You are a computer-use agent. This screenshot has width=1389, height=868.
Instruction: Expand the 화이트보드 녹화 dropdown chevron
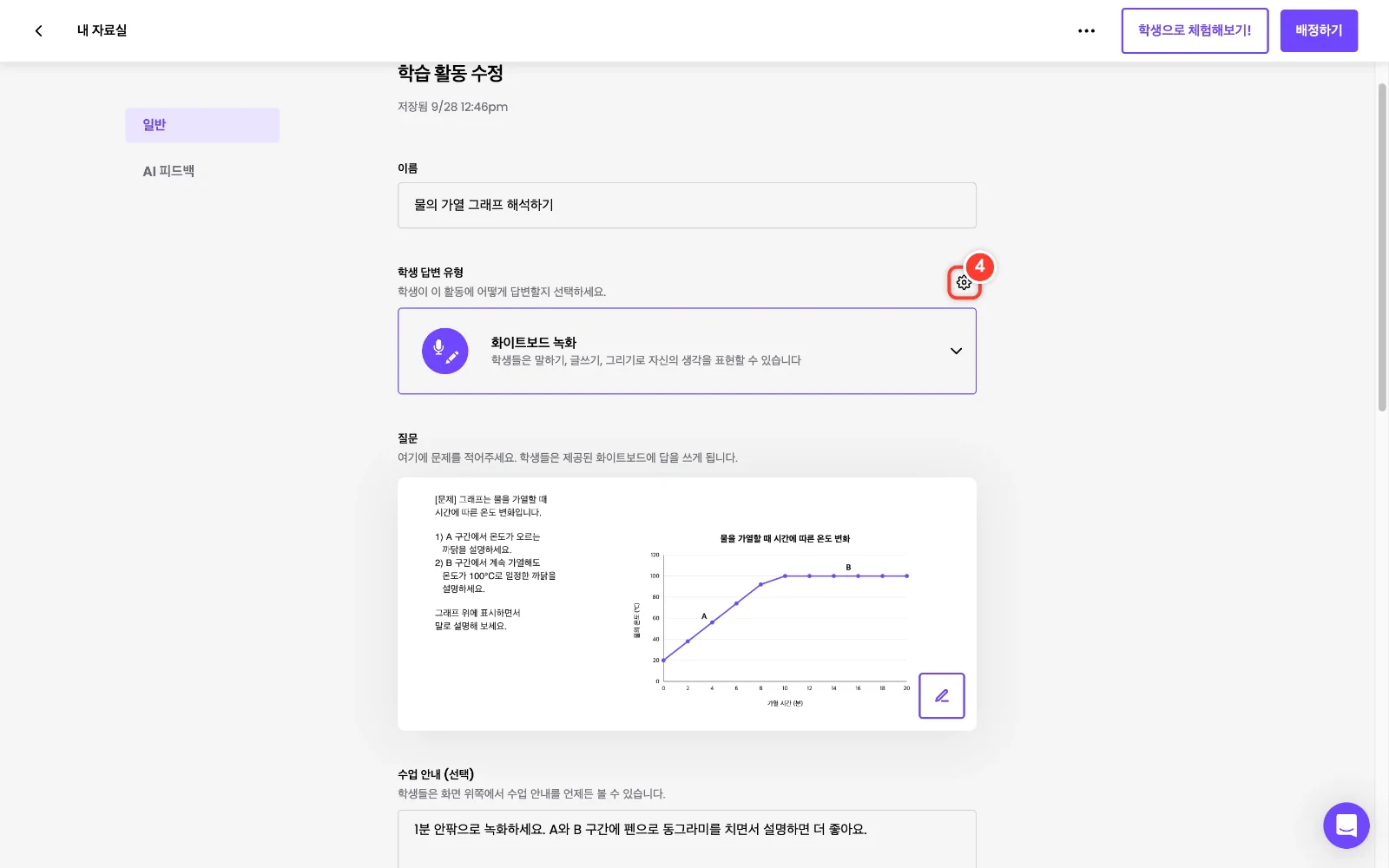[956, 352]
